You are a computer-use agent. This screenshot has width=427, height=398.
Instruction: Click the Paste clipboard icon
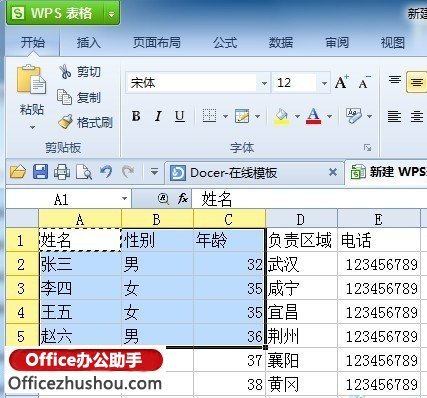click(x=32, y=80)
